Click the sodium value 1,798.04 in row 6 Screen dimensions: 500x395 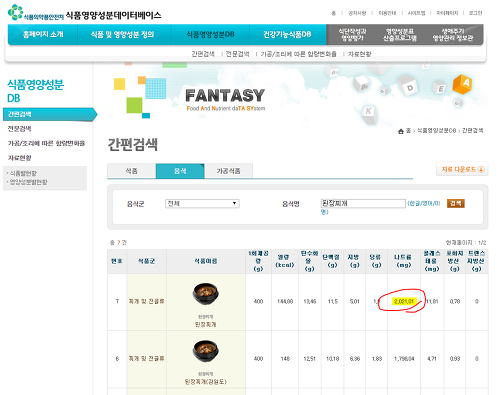pos(404,359)
